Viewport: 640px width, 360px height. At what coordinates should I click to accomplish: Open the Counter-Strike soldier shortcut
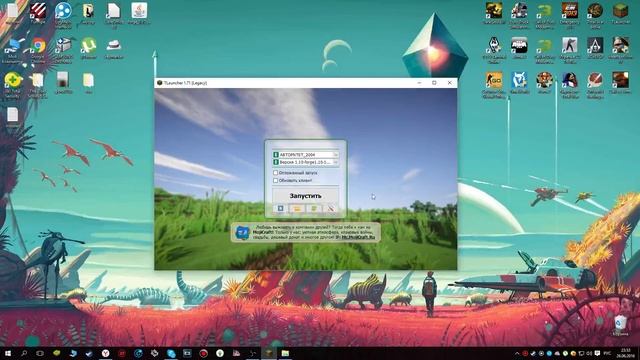pyautogui.click(x=569, y=46)
